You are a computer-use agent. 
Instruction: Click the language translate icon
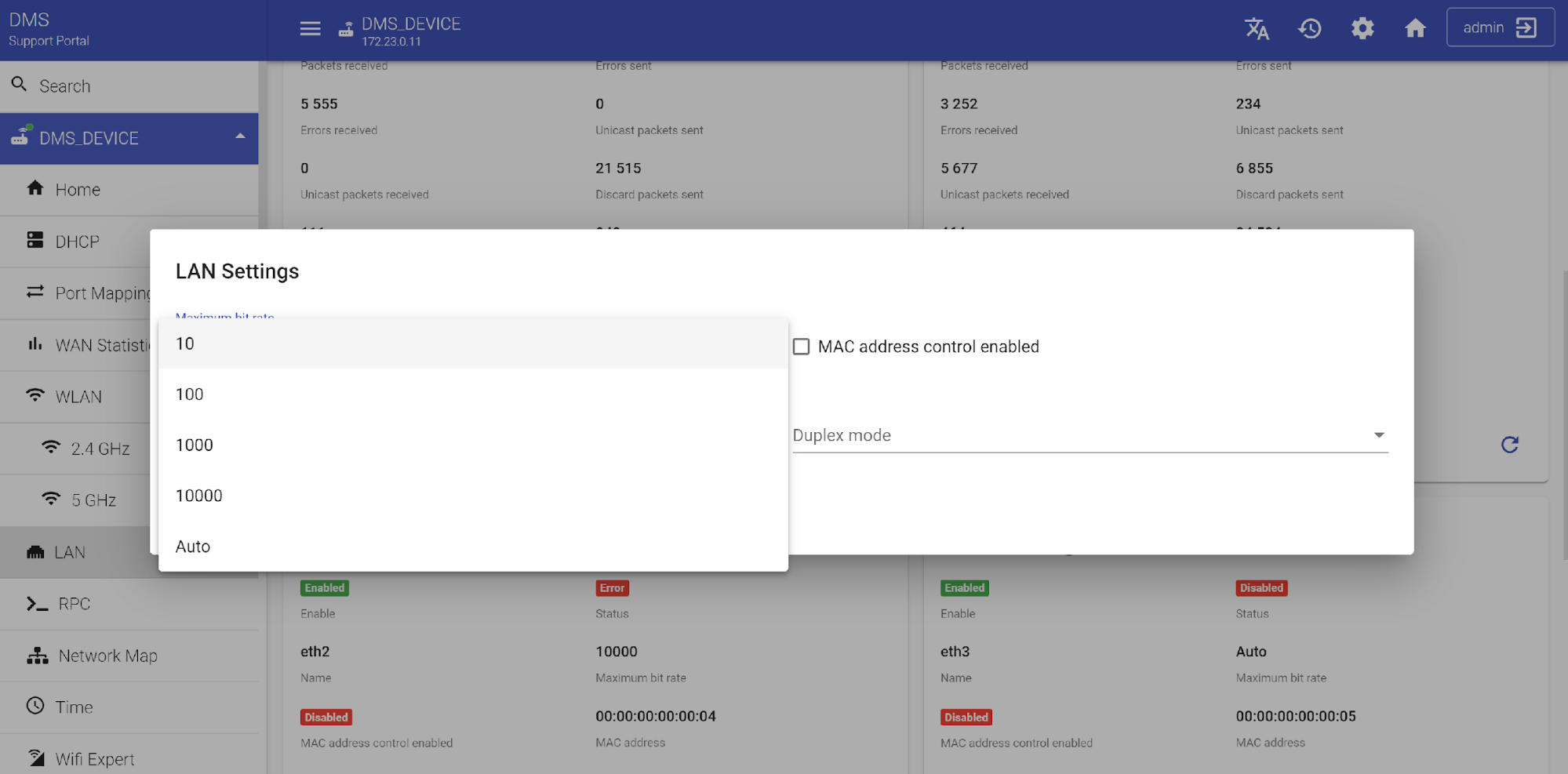pyautogui.click(x=1257, y=29)
